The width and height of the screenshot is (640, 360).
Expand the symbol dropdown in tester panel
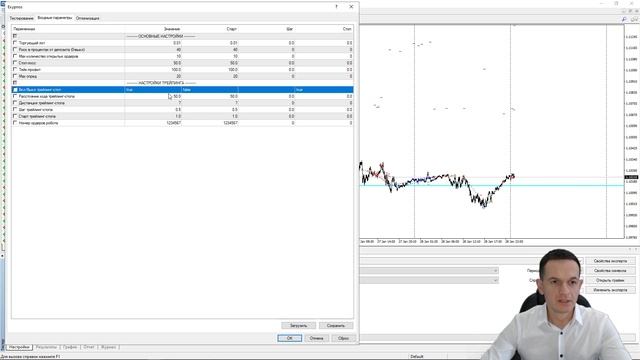pyautogui.click(x=495, y=271)
